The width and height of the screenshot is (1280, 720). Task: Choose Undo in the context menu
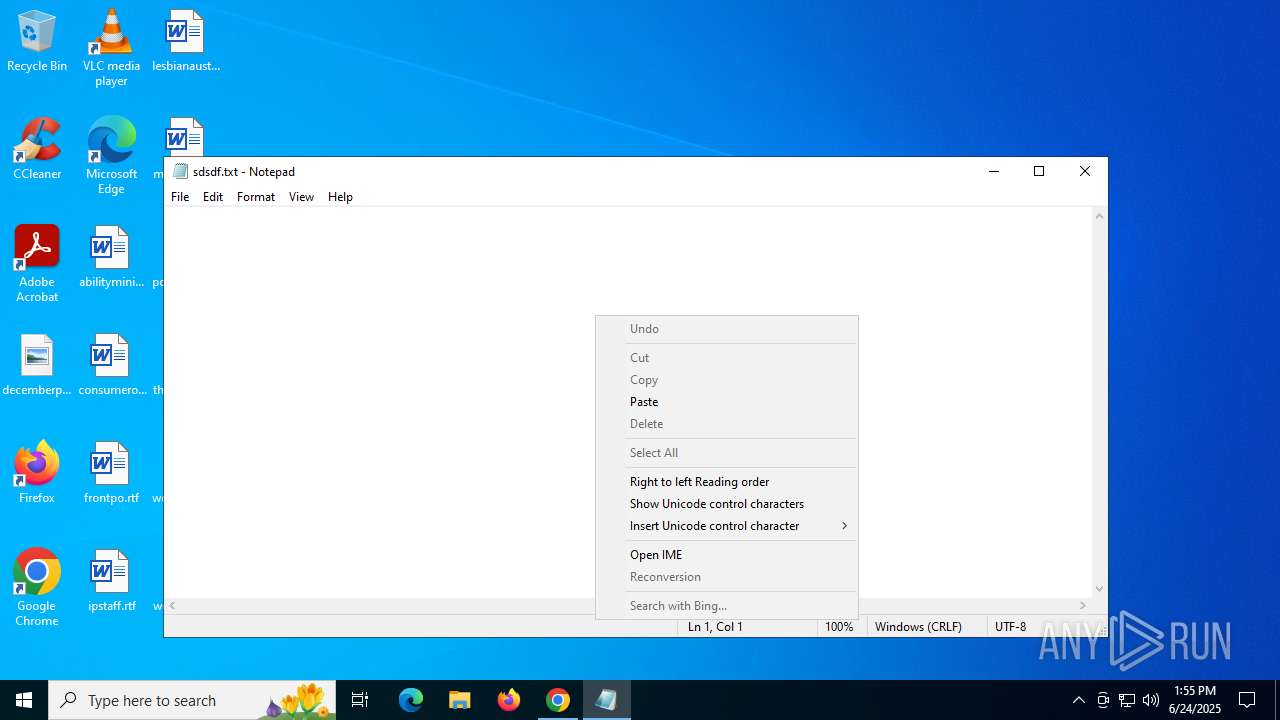tap(727, 329)
